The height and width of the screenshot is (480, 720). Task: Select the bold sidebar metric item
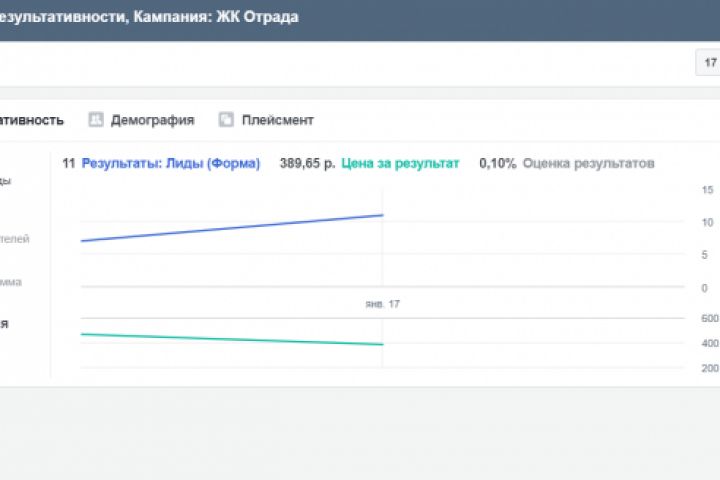tap(5, 324)
